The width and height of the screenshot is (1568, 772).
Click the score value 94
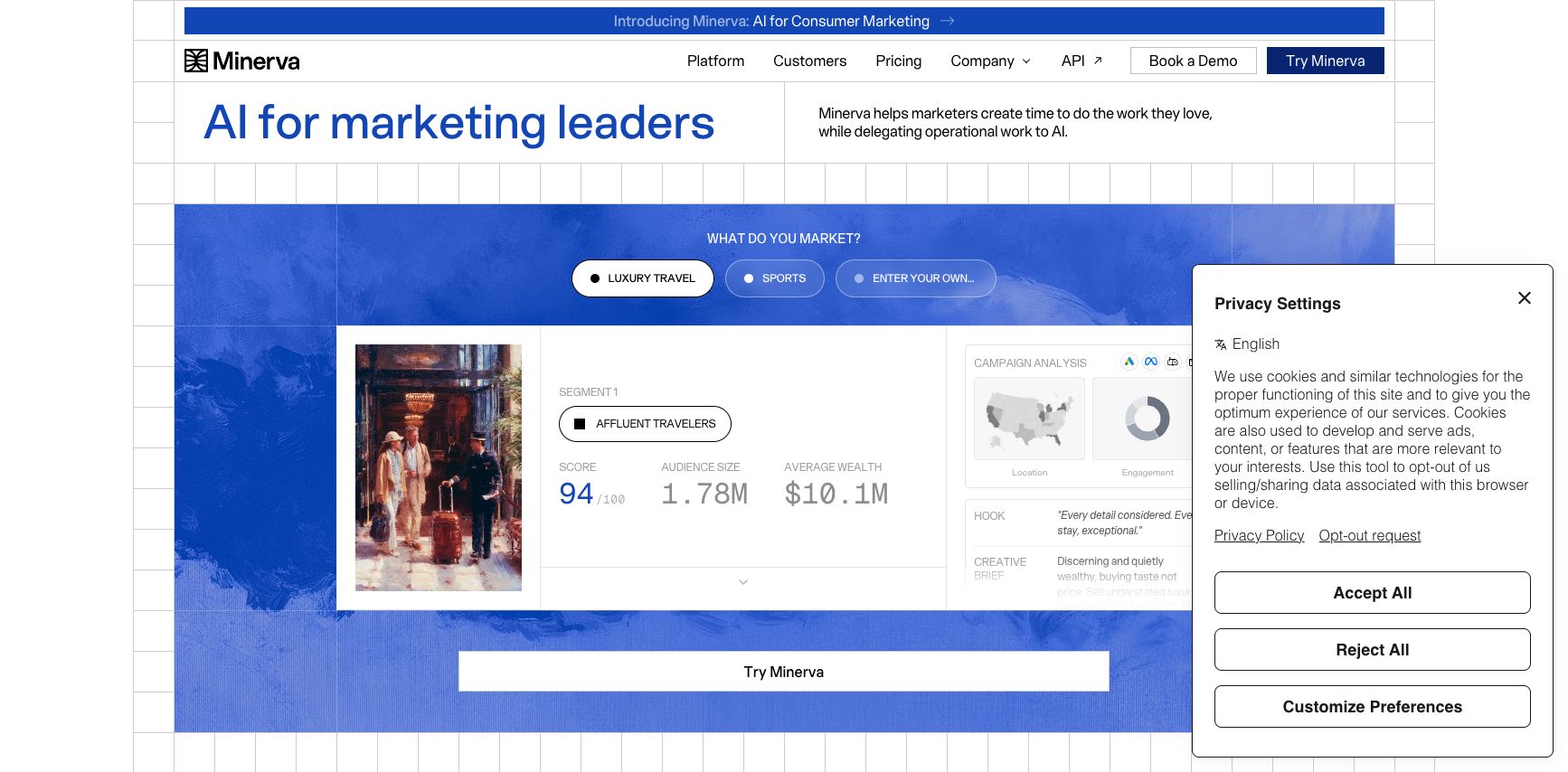click(x=576, y=494)
